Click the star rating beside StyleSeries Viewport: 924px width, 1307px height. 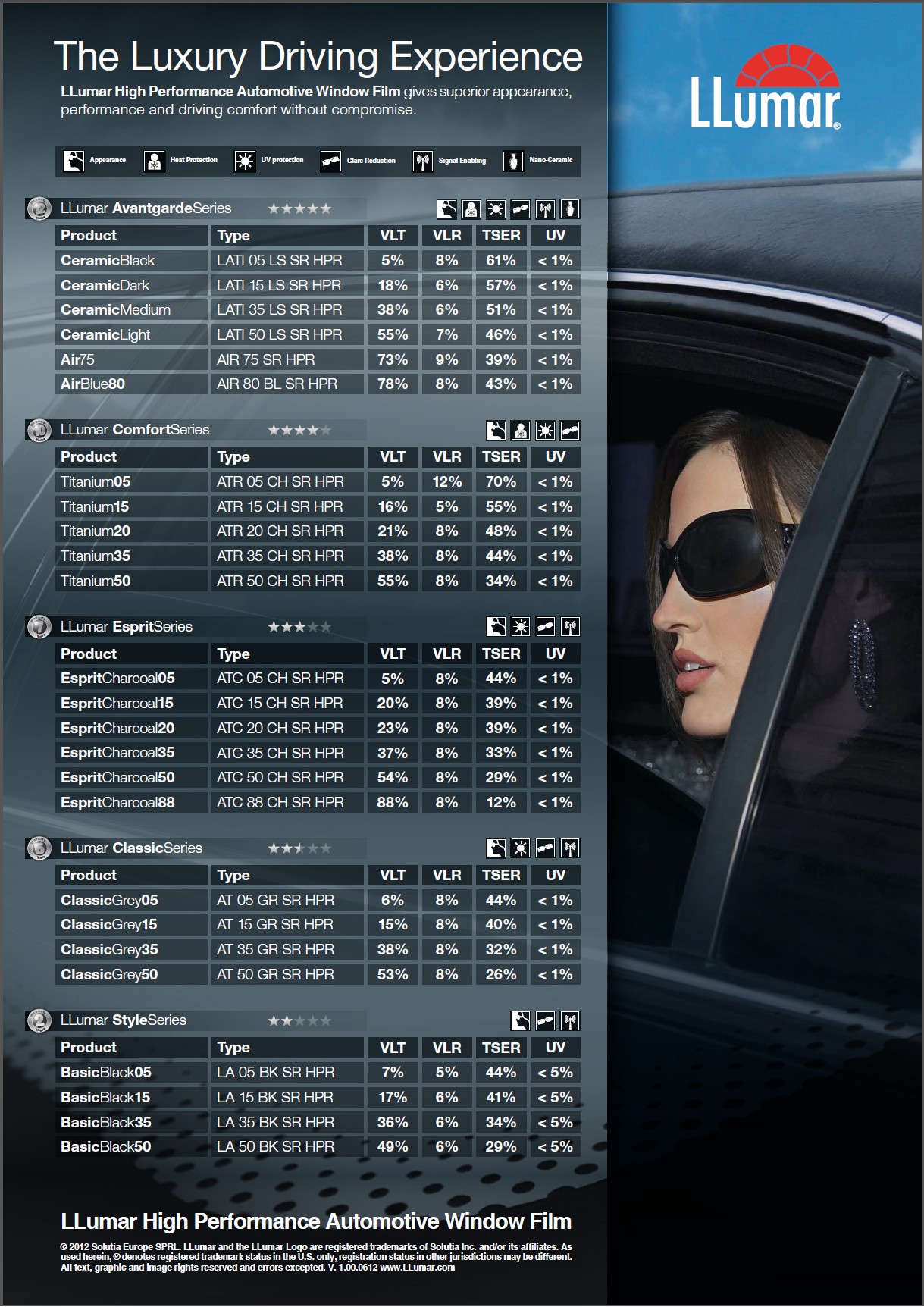[x=299, y=1020]
